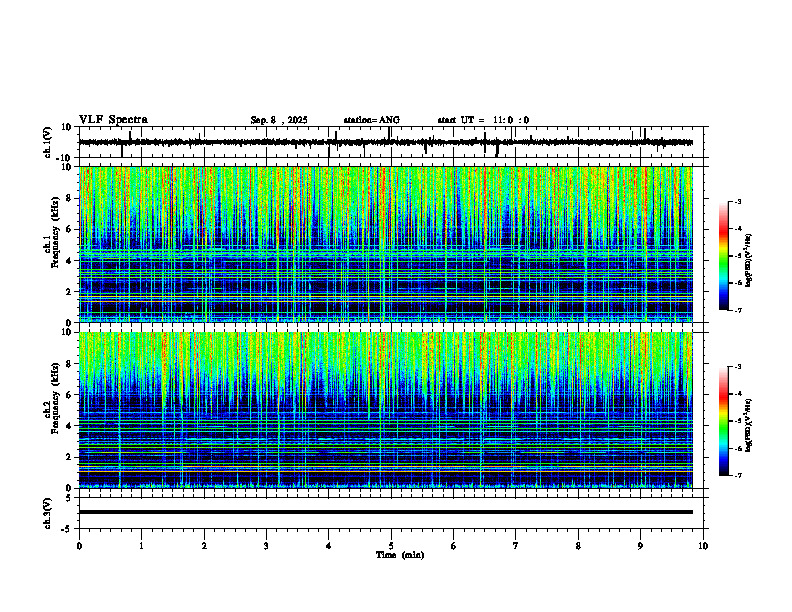Click tick label "3" on the time axis

(266, 546)
